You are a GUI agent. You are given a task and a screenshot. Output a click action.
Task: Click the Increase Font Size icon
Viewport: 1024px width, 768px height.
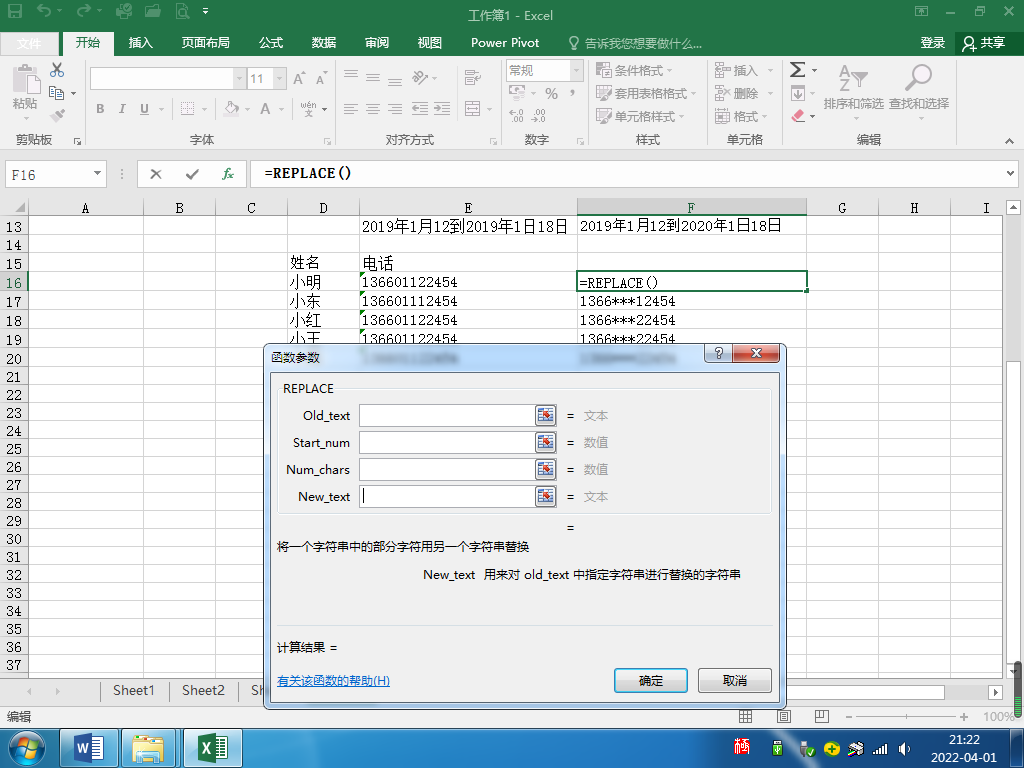(298, 79)
